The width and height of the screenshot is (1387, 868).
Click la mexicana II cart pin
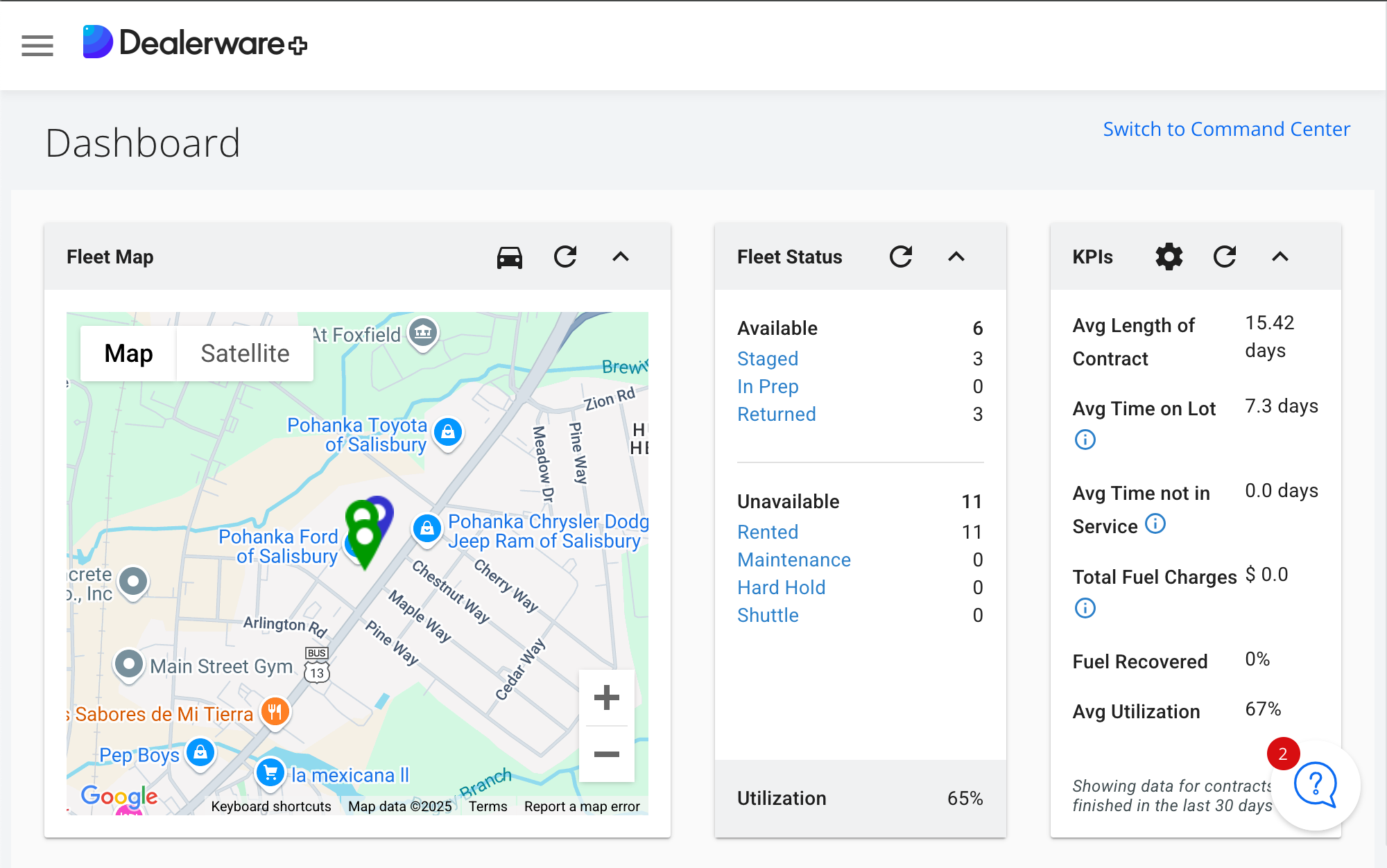pyautogui.click(x=270, y=773)
